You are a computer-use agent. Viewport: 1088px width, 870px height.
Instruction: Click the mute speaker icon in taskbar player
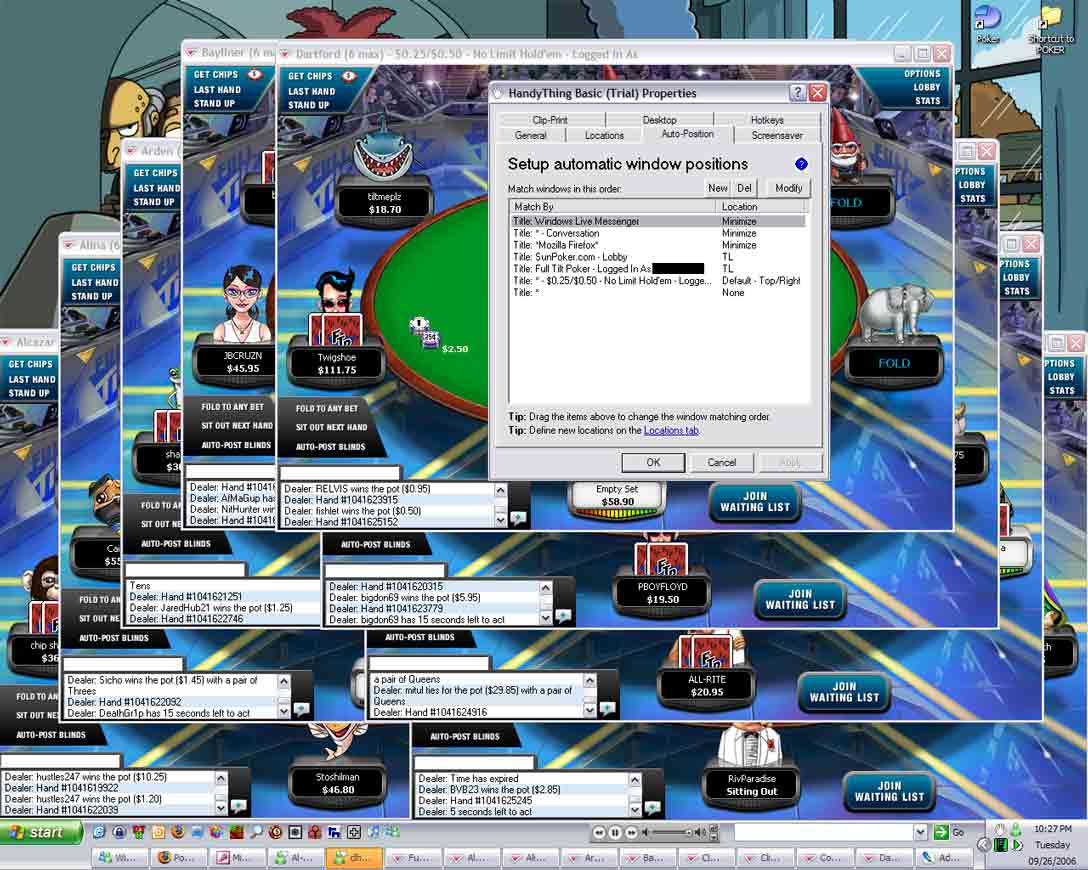645,833
